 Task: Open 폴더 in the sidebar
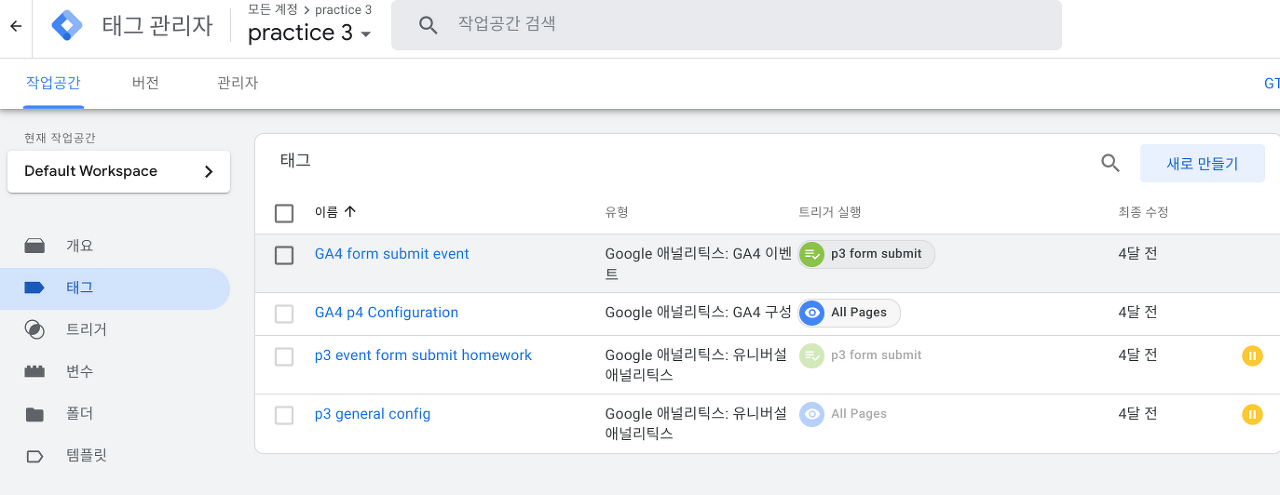(115, 414)
